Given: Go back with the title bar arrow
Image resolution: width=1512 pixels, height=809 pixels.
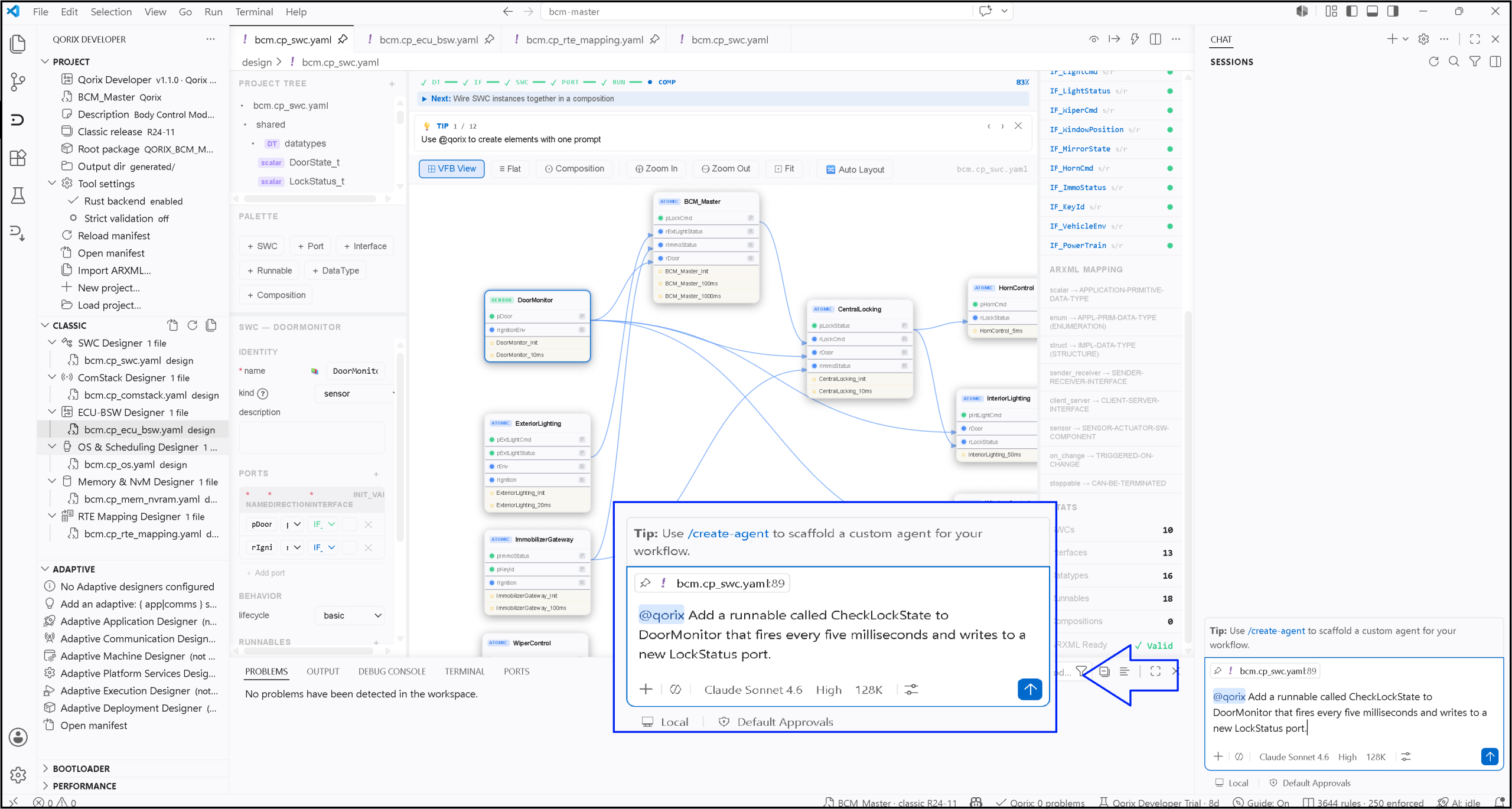Looking at the screenshot, I should tap(507, 11).
